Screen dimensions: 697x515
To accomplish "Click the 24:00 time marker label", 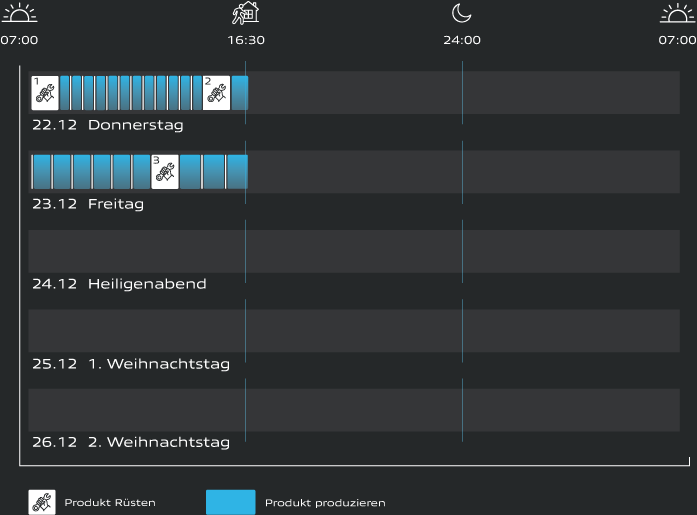I will (462, 40).
